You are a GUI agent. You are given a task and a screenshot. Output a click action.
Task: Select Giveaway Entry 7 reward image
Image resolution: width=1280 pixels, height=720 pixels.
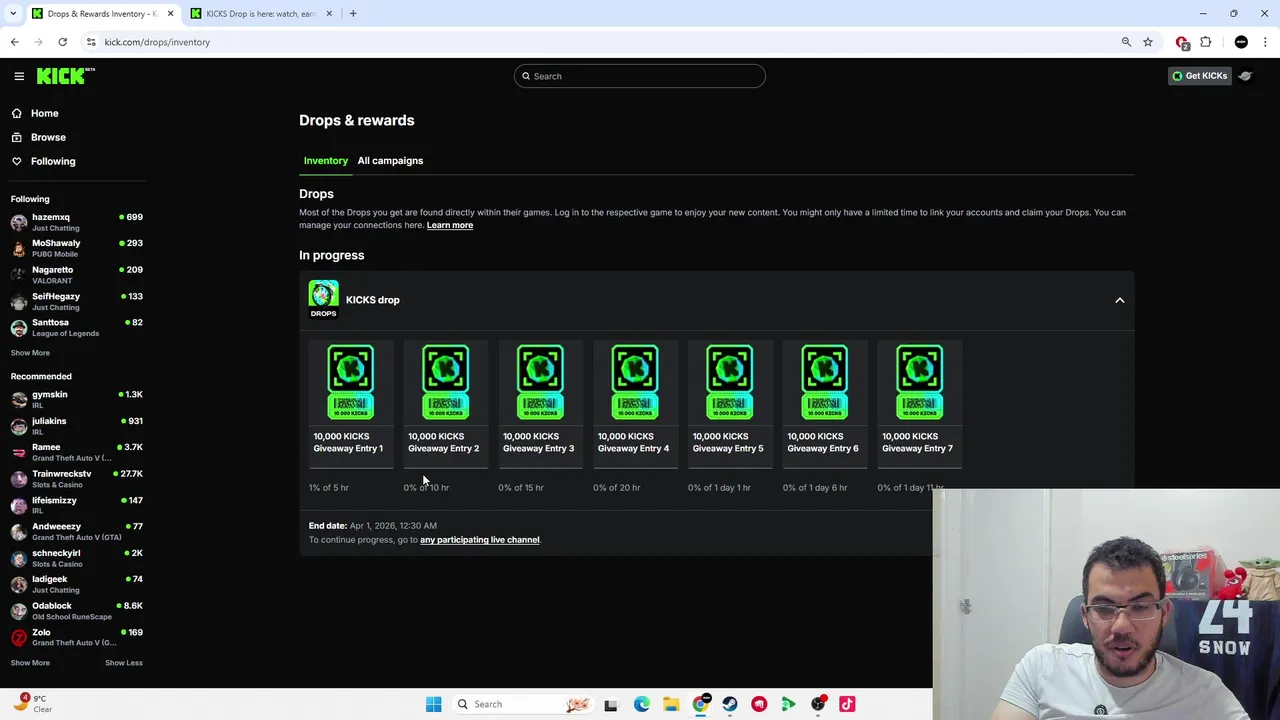click(x=919, y=381)
